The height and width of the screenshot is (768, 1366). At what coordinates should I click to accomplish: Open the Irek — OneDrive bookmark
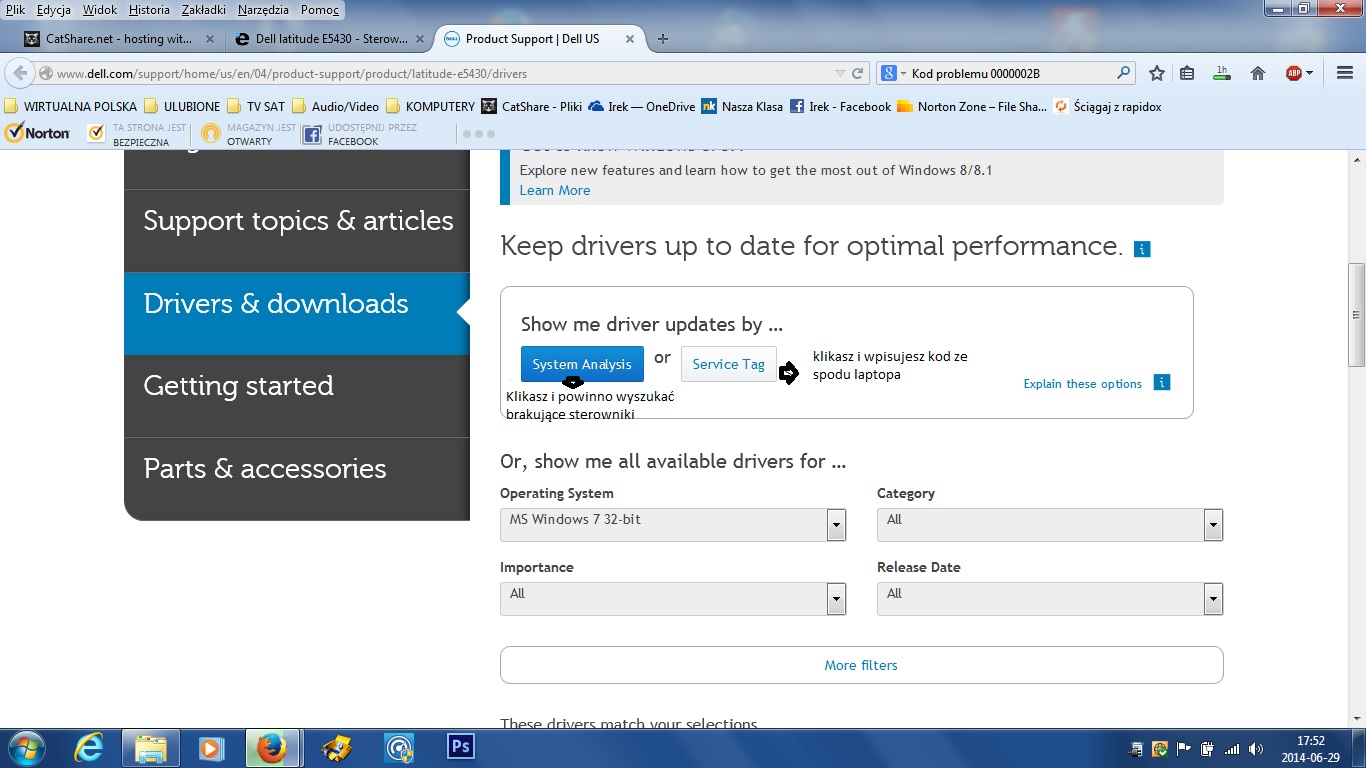tap(641, 106)
